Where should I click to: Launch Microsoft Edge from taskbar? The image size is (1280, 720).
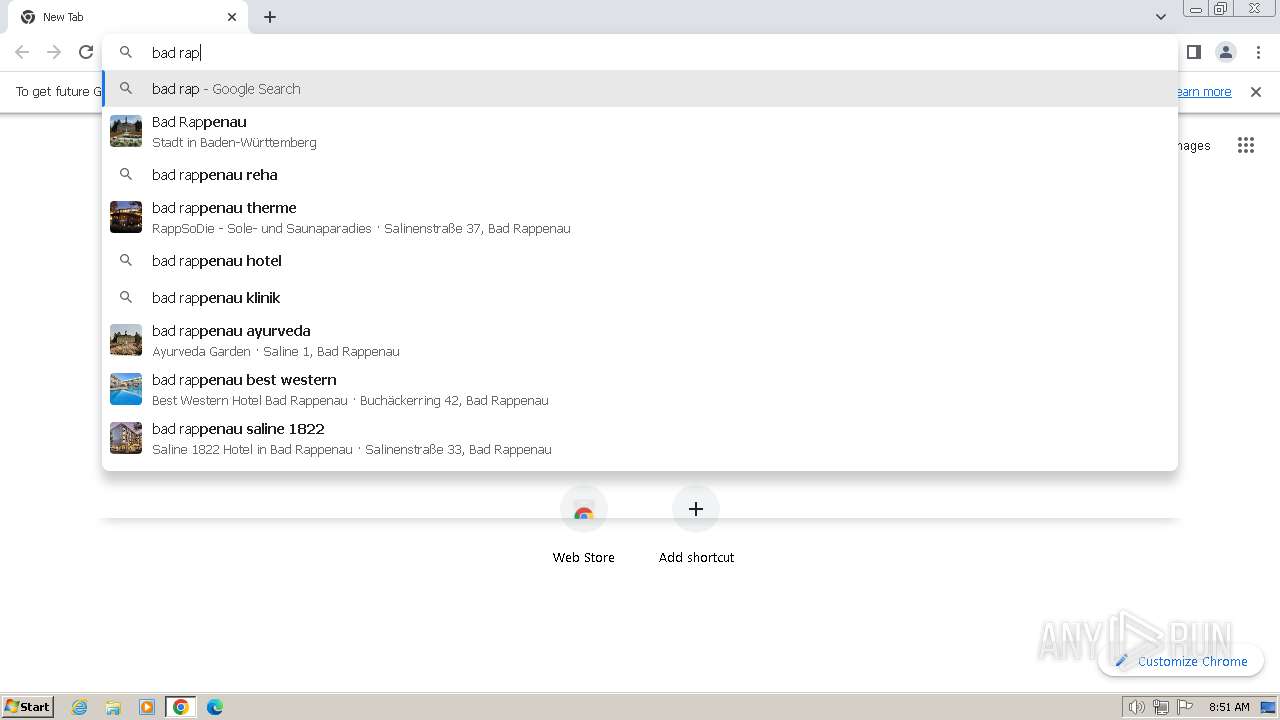pos(215,707)
